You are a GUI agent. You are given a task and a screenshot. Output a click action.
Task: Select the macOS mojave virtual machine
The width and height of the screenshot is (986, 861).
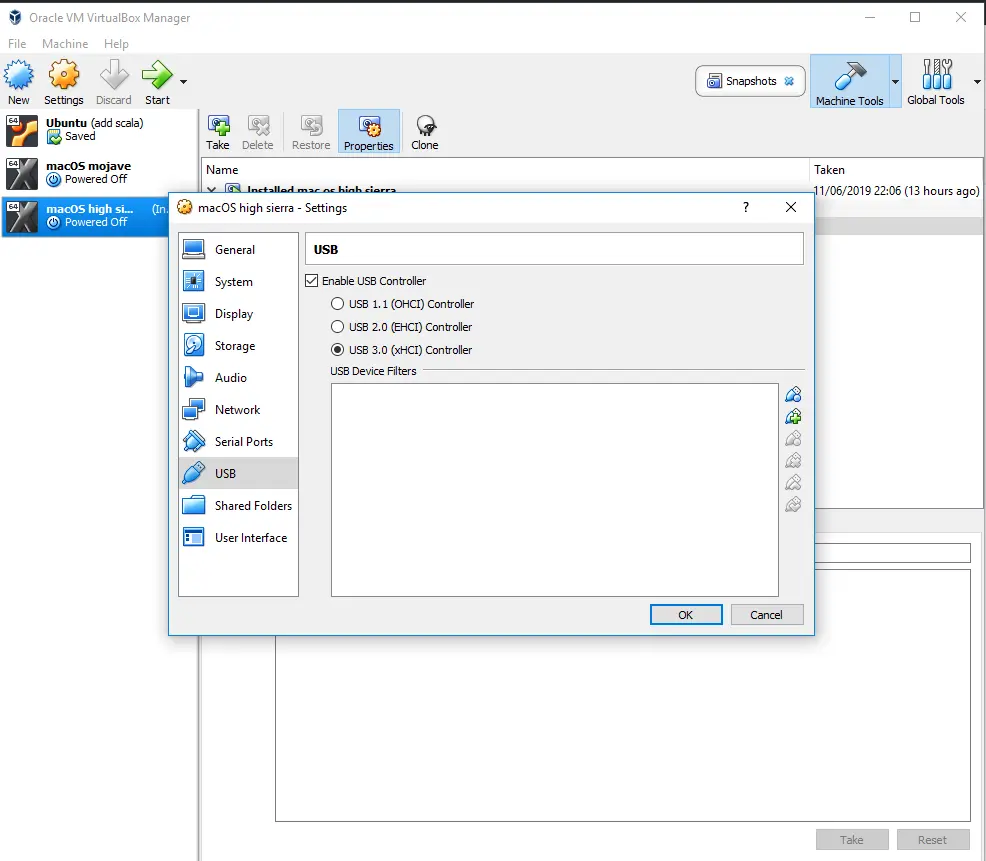(99, 173)
